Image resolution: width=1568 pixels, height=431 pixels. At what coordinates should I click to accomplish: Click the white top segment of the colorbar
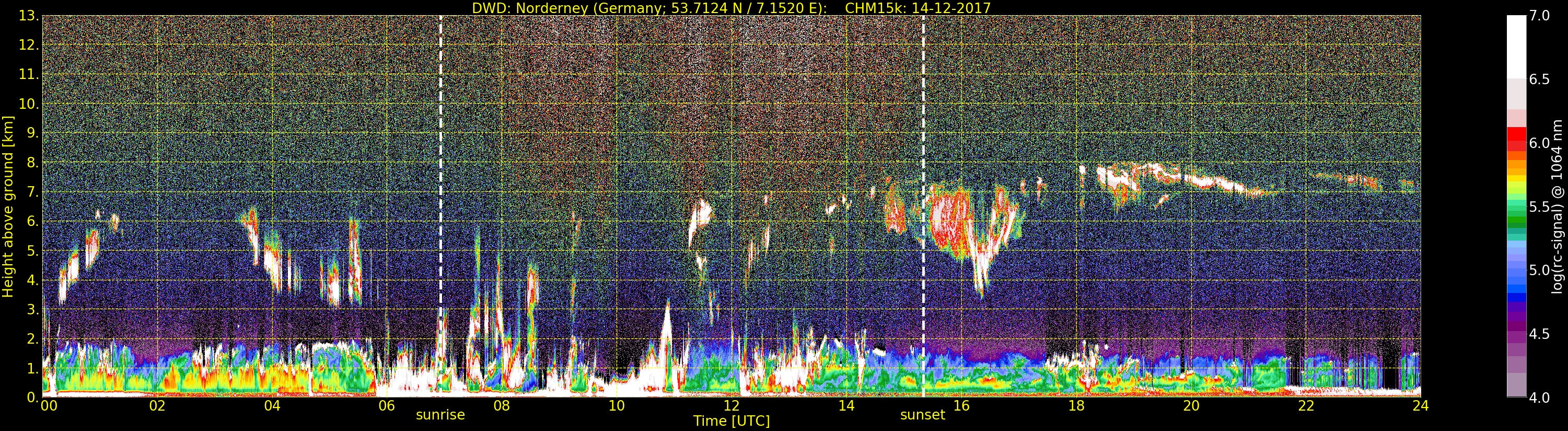(1516, 47)
